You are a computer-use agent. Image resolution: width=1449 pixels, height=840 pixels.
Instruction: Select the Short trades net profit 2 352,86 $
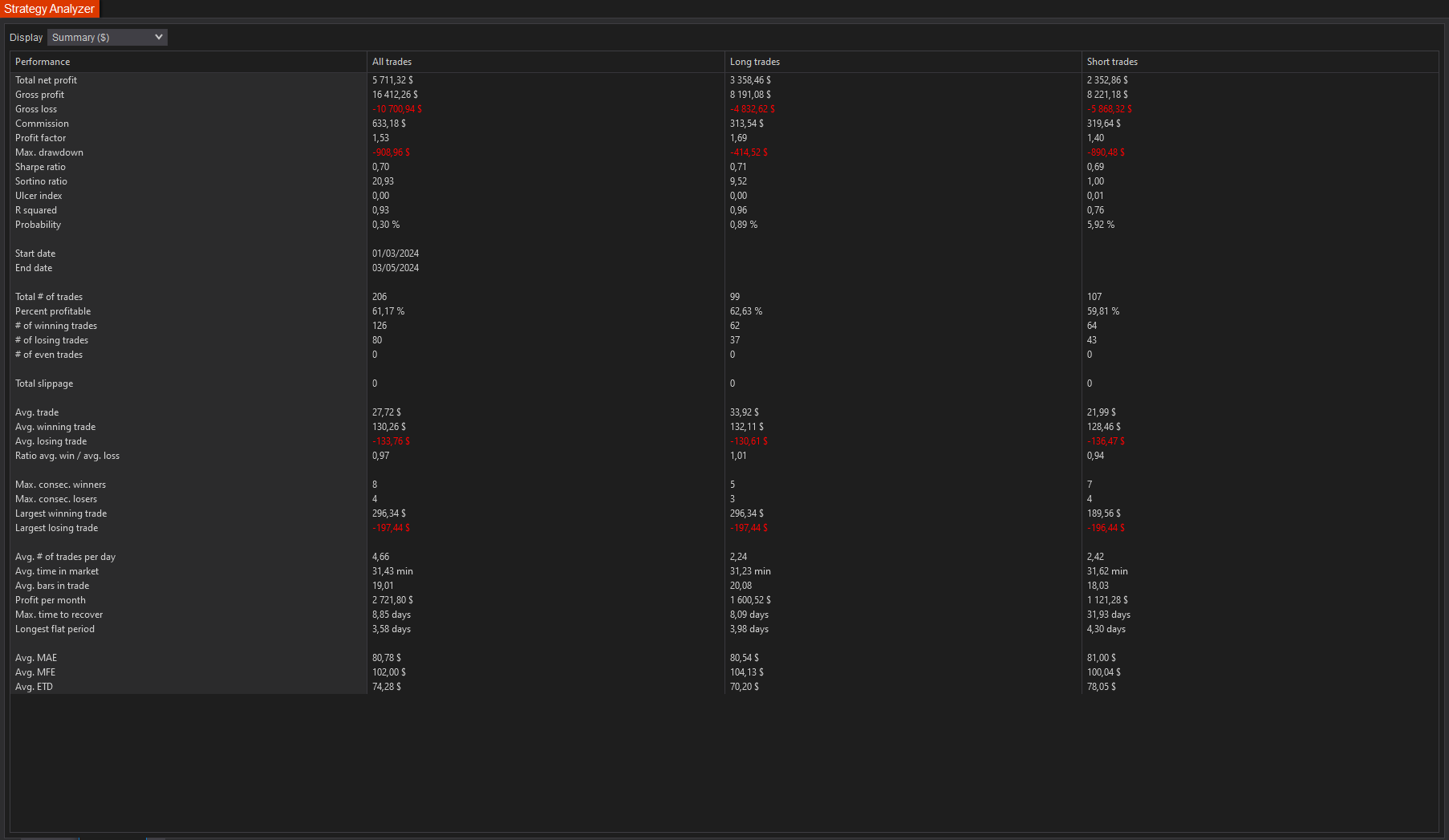pyautogui.click(x=1107, y=80)
